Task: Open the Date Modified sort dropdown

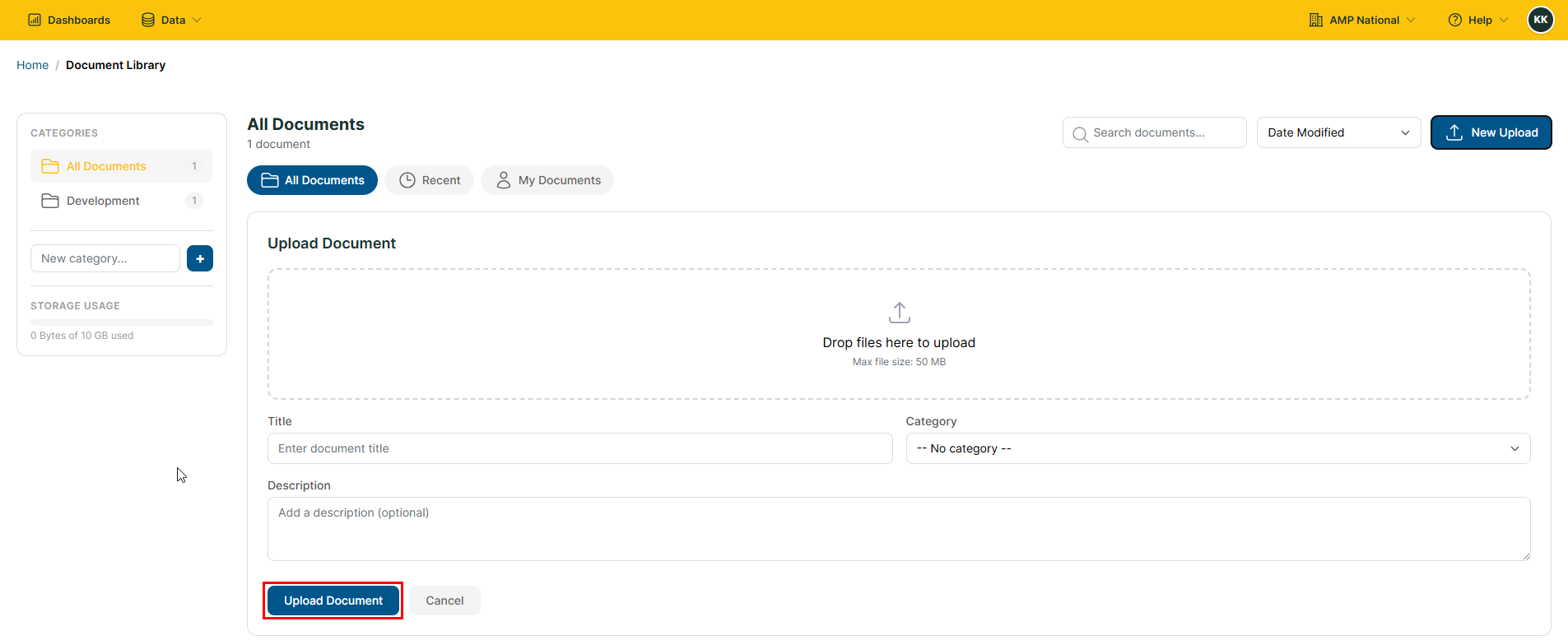Action: pos(1339,132)
